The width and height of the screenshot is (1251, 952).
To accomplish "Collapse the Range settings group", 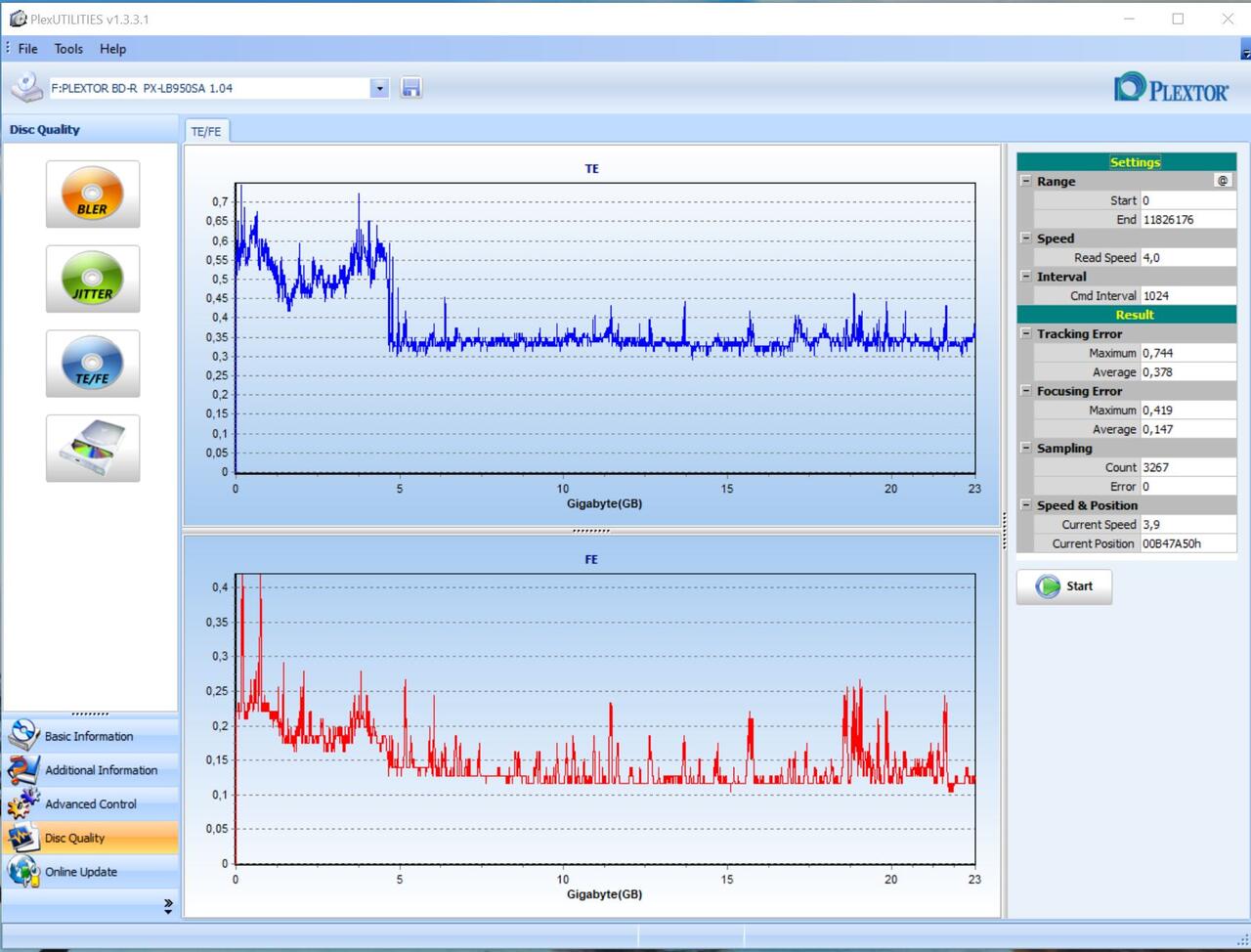I will point(1025,181).
